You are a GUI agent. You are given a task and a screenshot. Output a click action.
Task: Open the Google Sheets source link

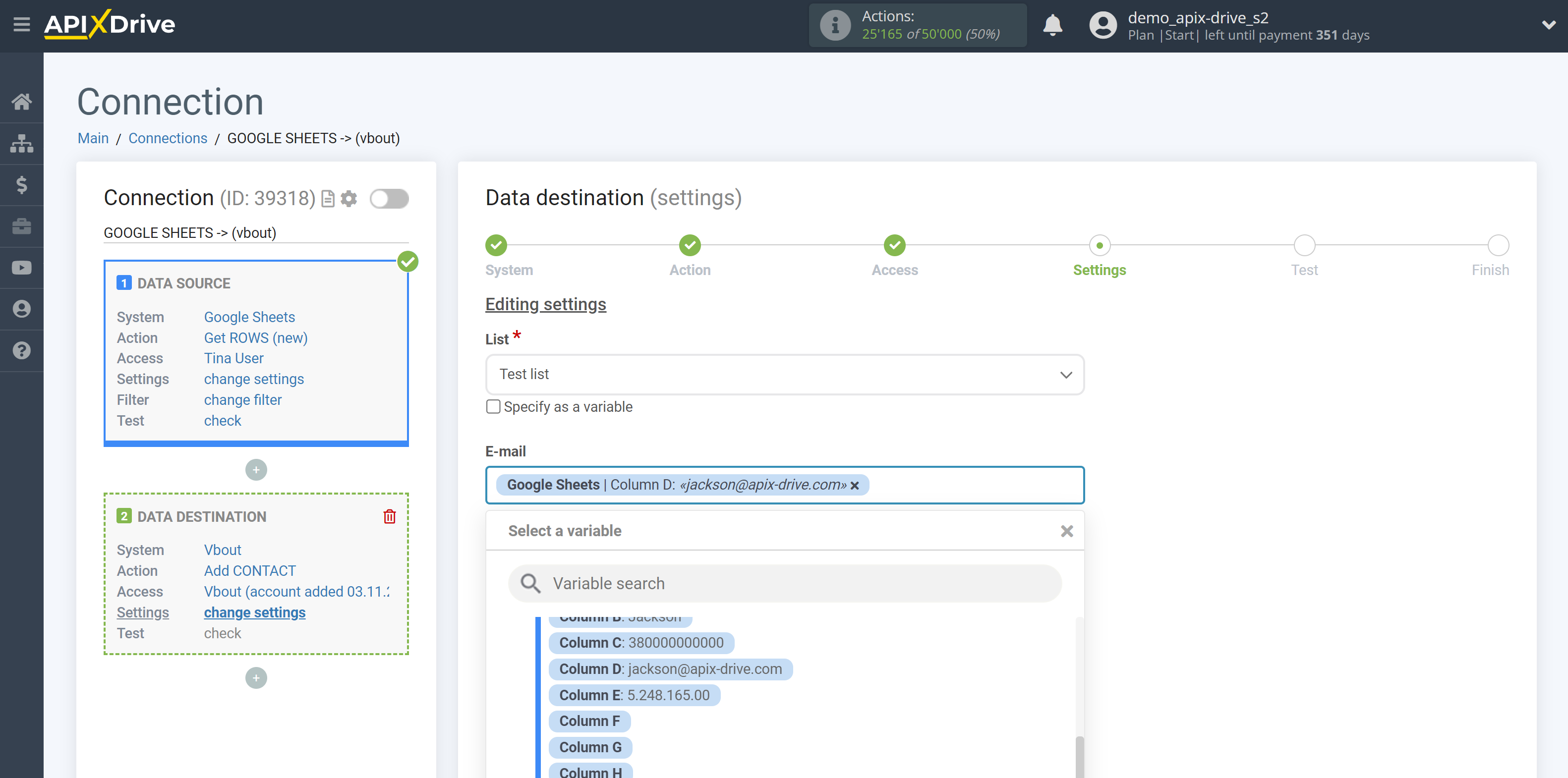pos(249,317)
